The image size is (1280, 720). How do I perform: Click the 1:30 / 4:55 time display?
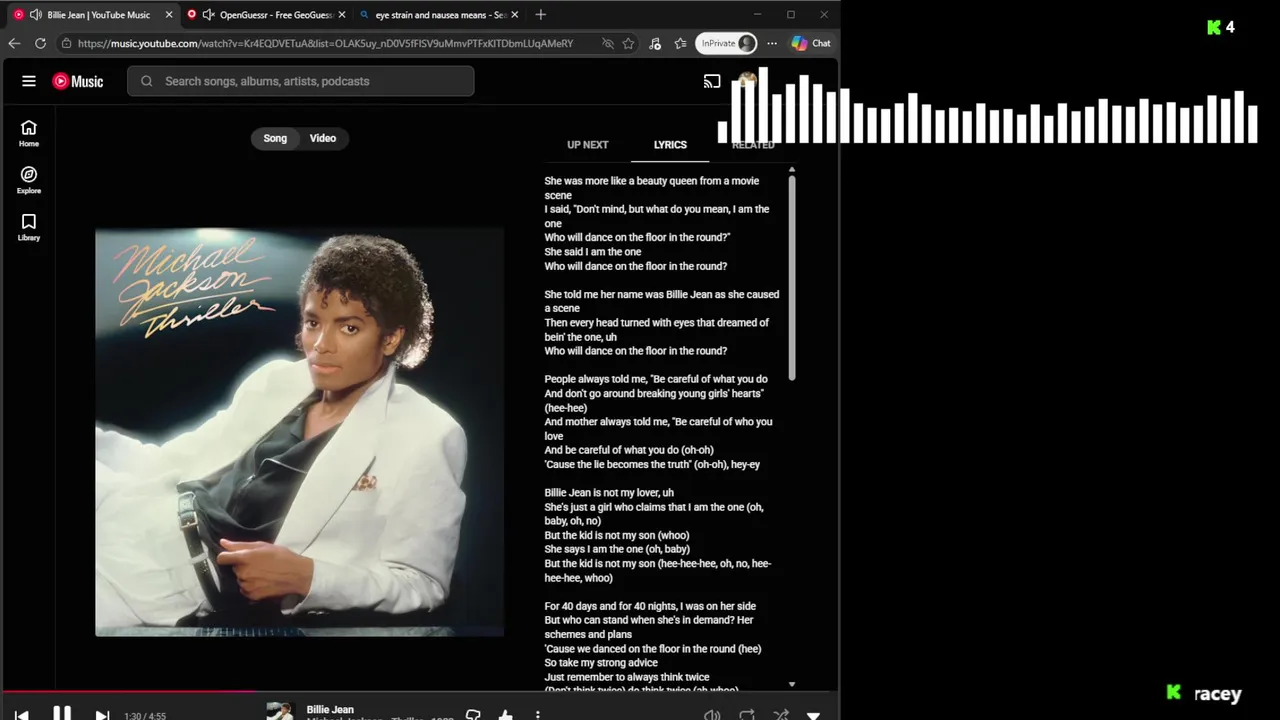tap(145, 716)
